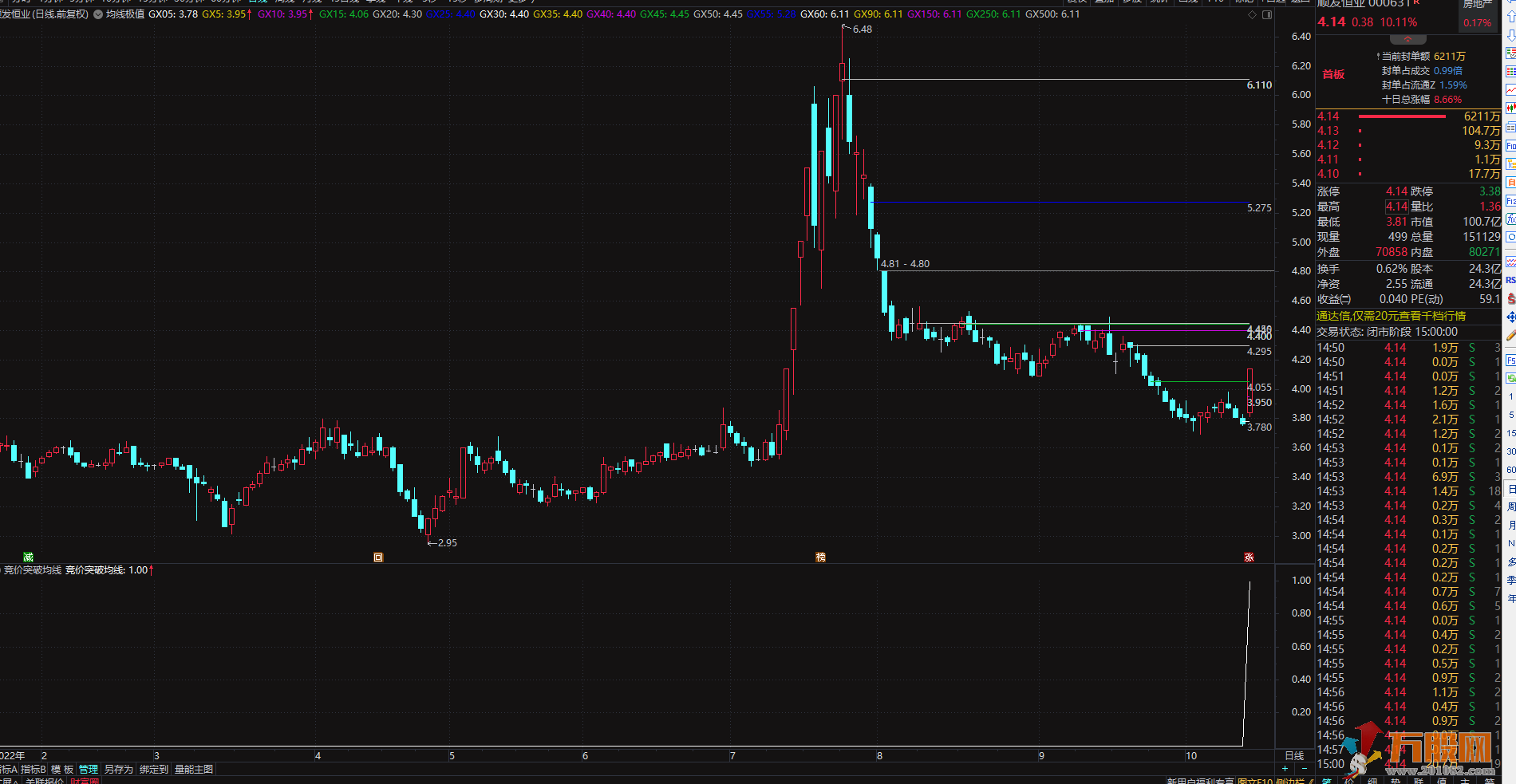Click the 14:53 trade row with 6.9万
1516x784 pixels.
[x=1408, y=477]
